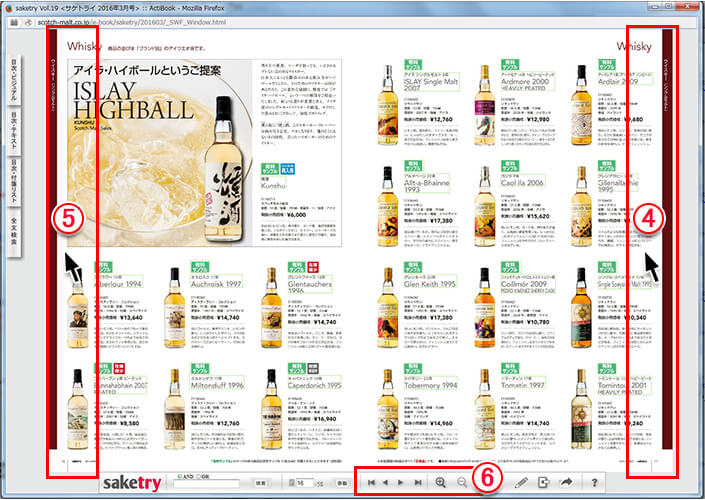Open help with the question mark icon
This screenshot has width=705, height=500.
594,482
